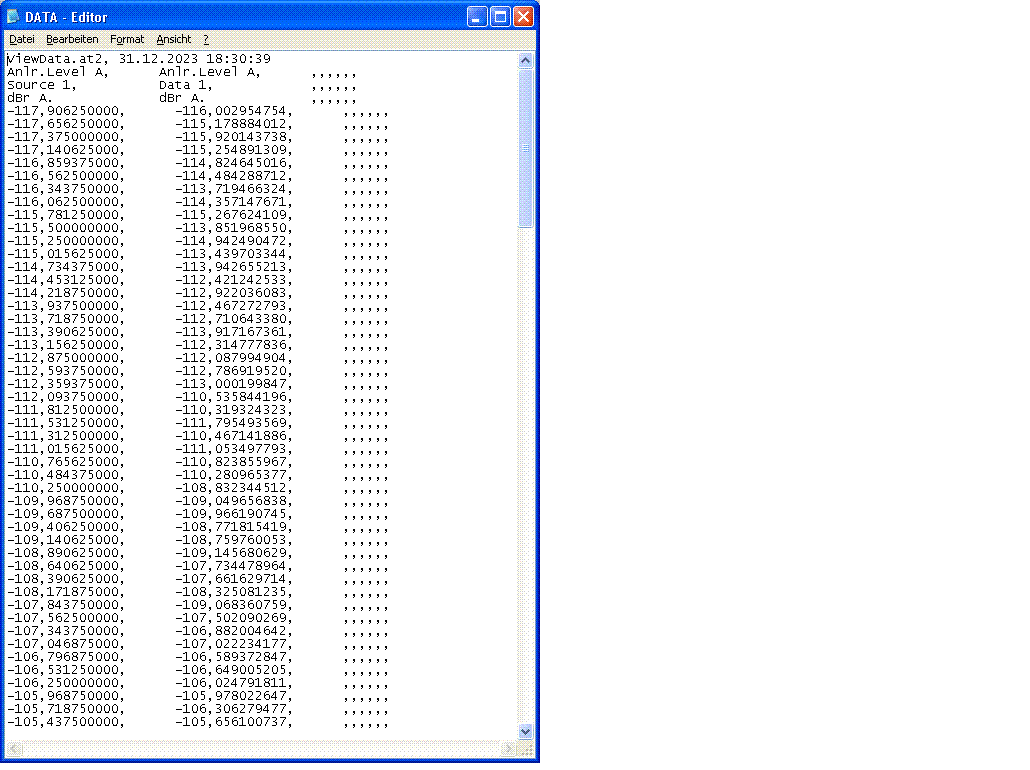Open the Ansicht menu
Image resolution: width=1030 pixels, height=770 pixels.
[x=173, y=39]
